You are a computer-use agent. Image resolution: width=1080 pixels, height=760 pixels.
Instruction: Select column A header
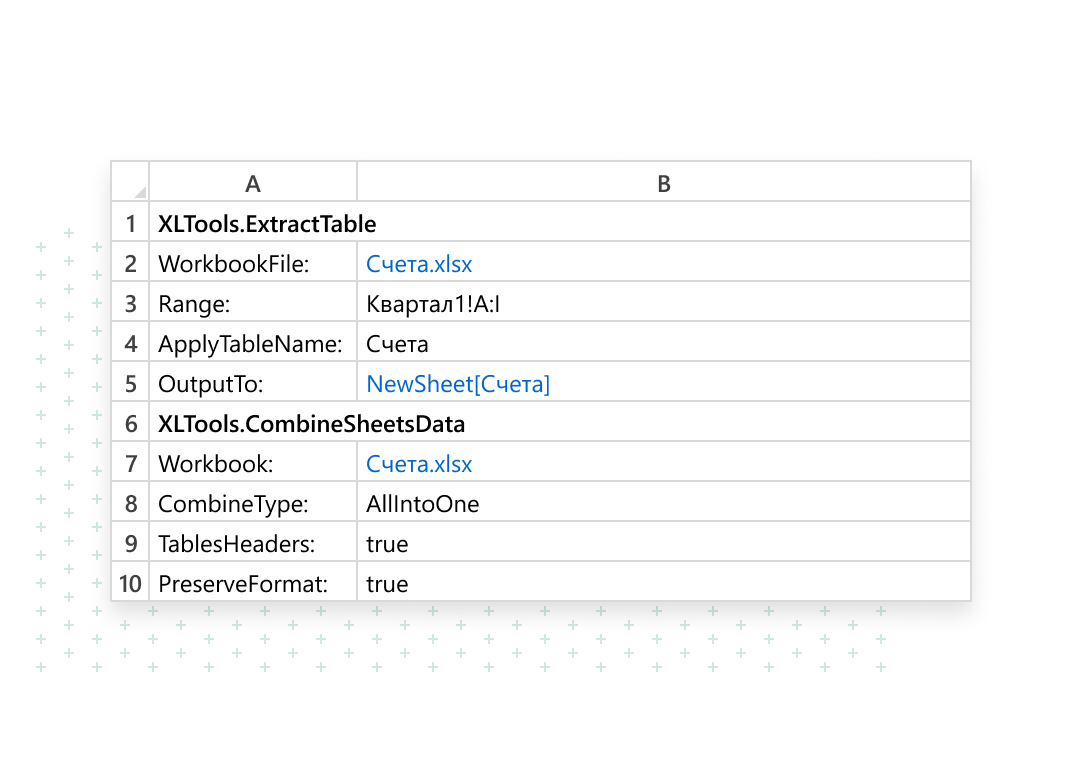253,183
